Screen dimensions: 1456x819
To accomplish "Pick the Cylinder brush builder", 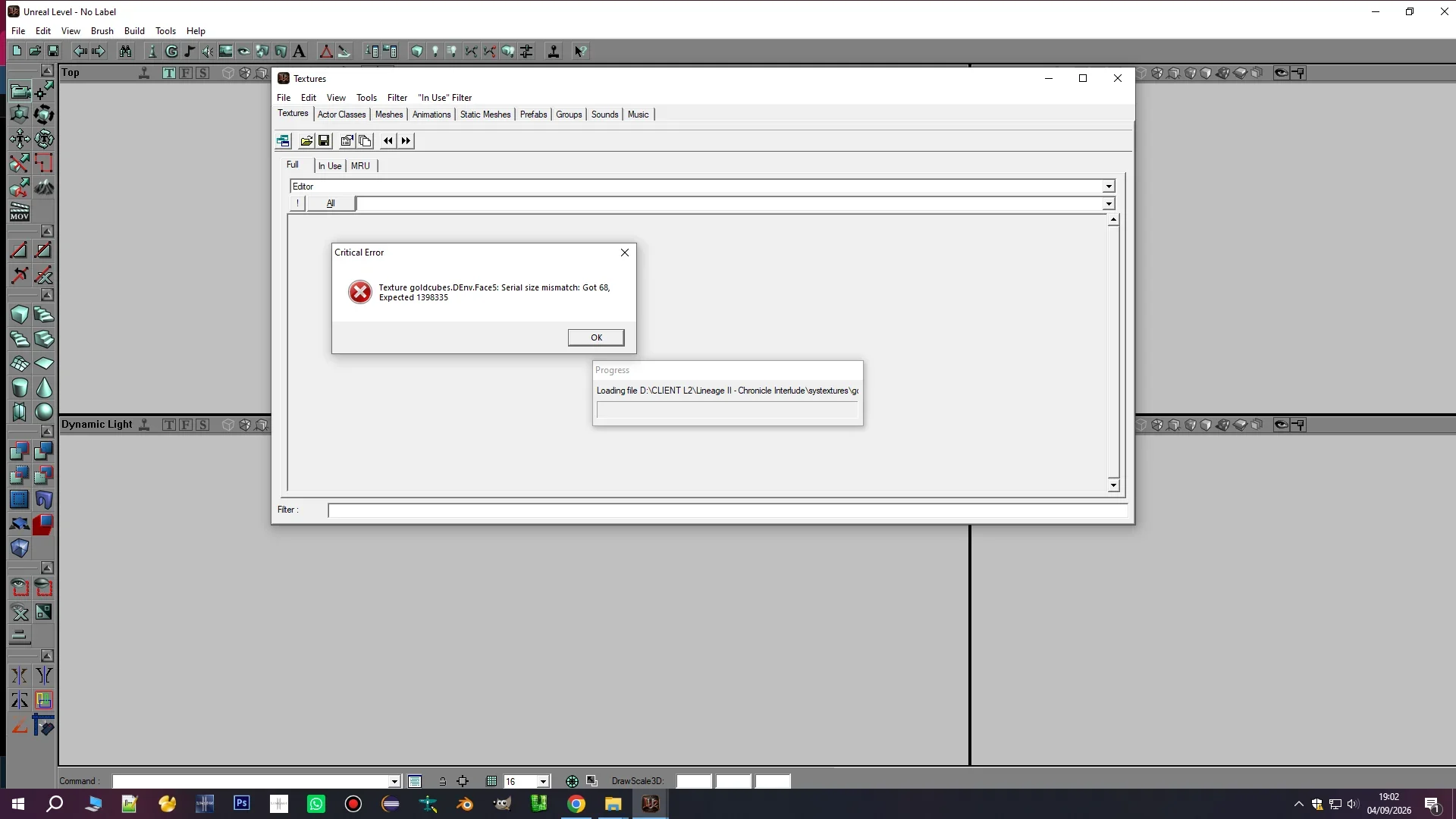I will [20, 388].
